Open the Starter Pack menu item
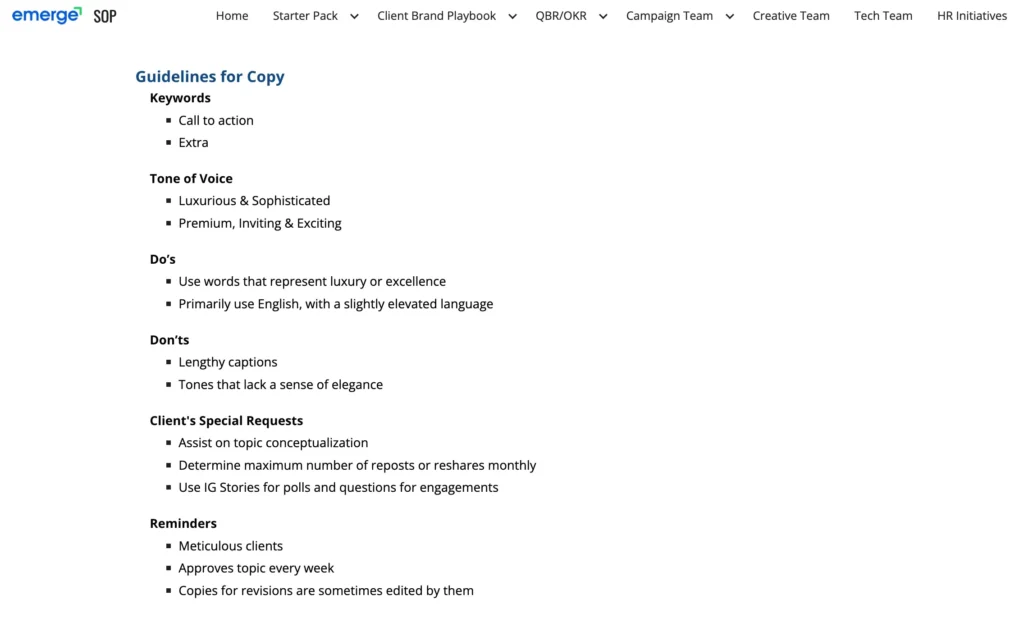The image size is (1024, 623). click(x=305, y=16)
